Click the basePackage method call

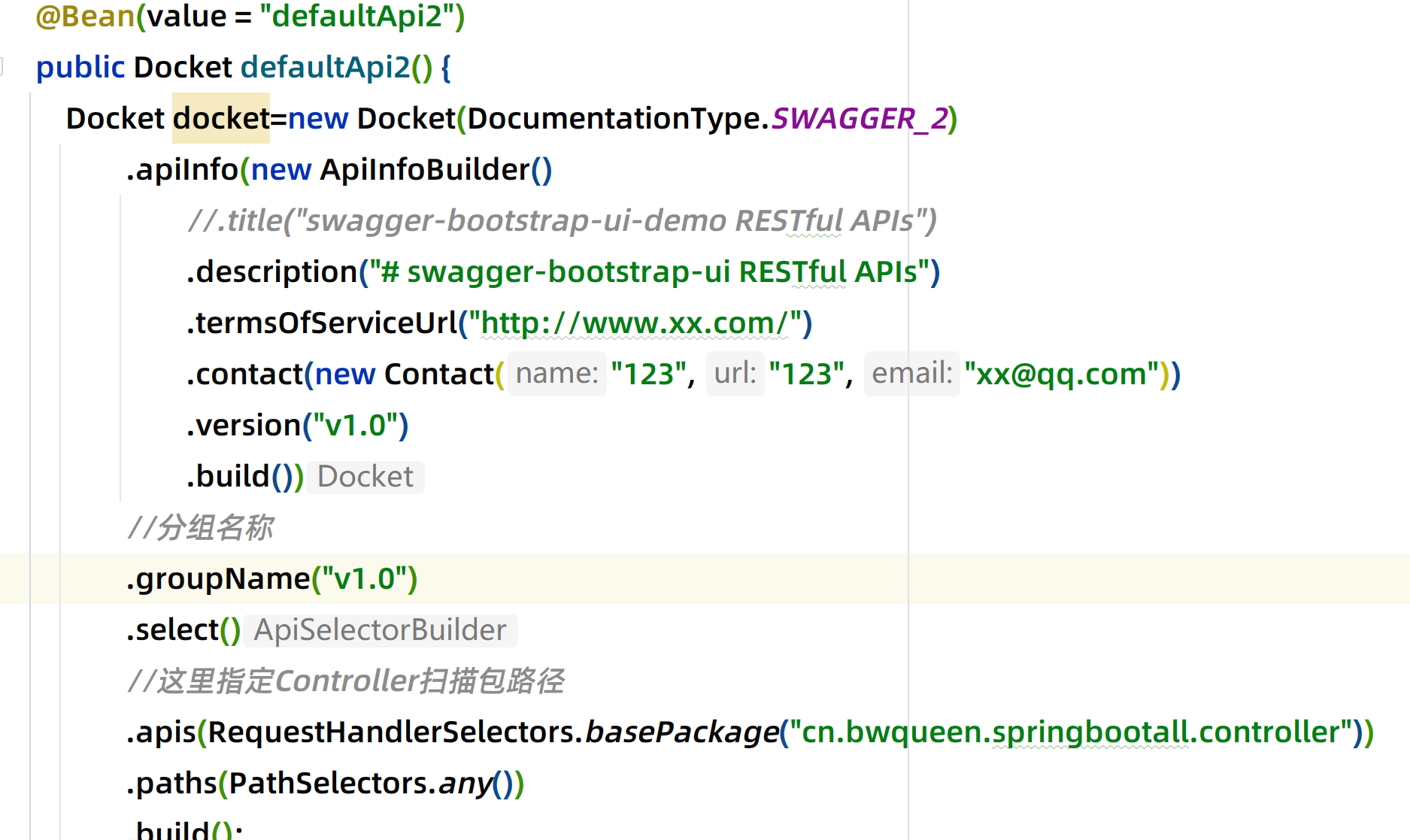click(x=681, y=732)
